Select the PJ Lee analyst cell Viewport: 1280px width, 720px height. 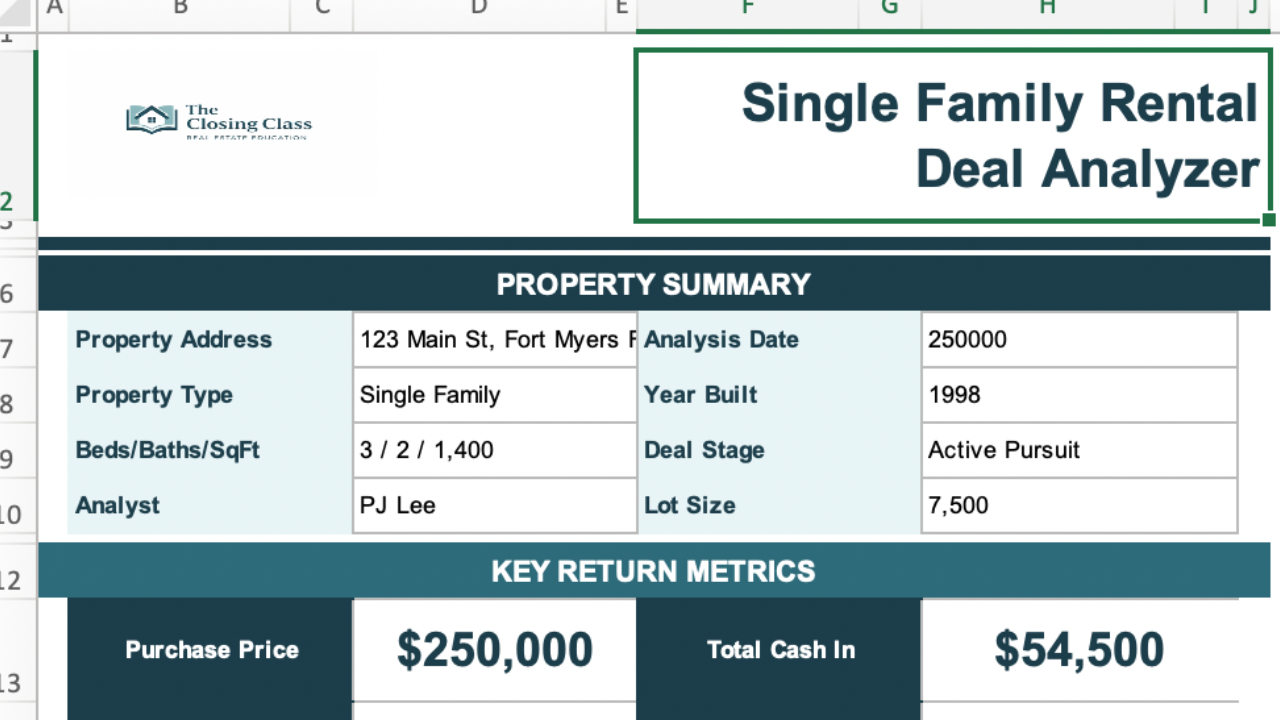pyautogui.click(x=495, y=505)
